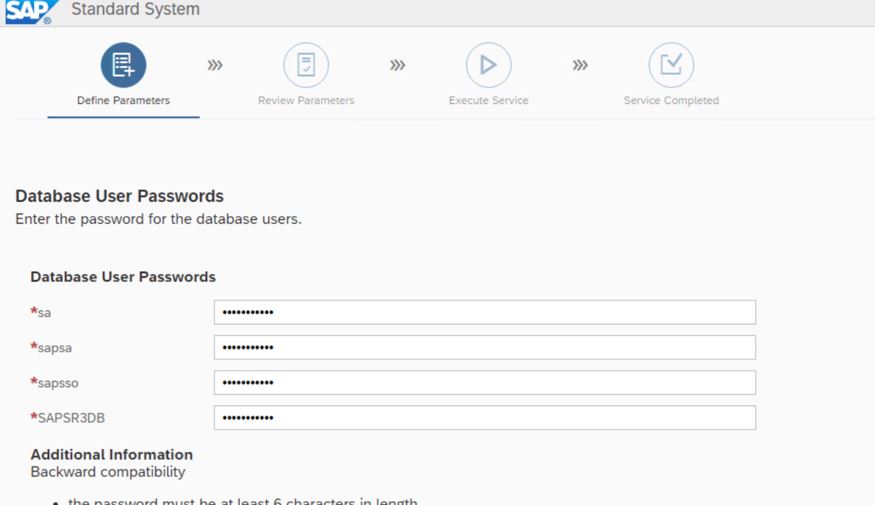
Task: Select the Define Parameters step icon
Action: 123,65
